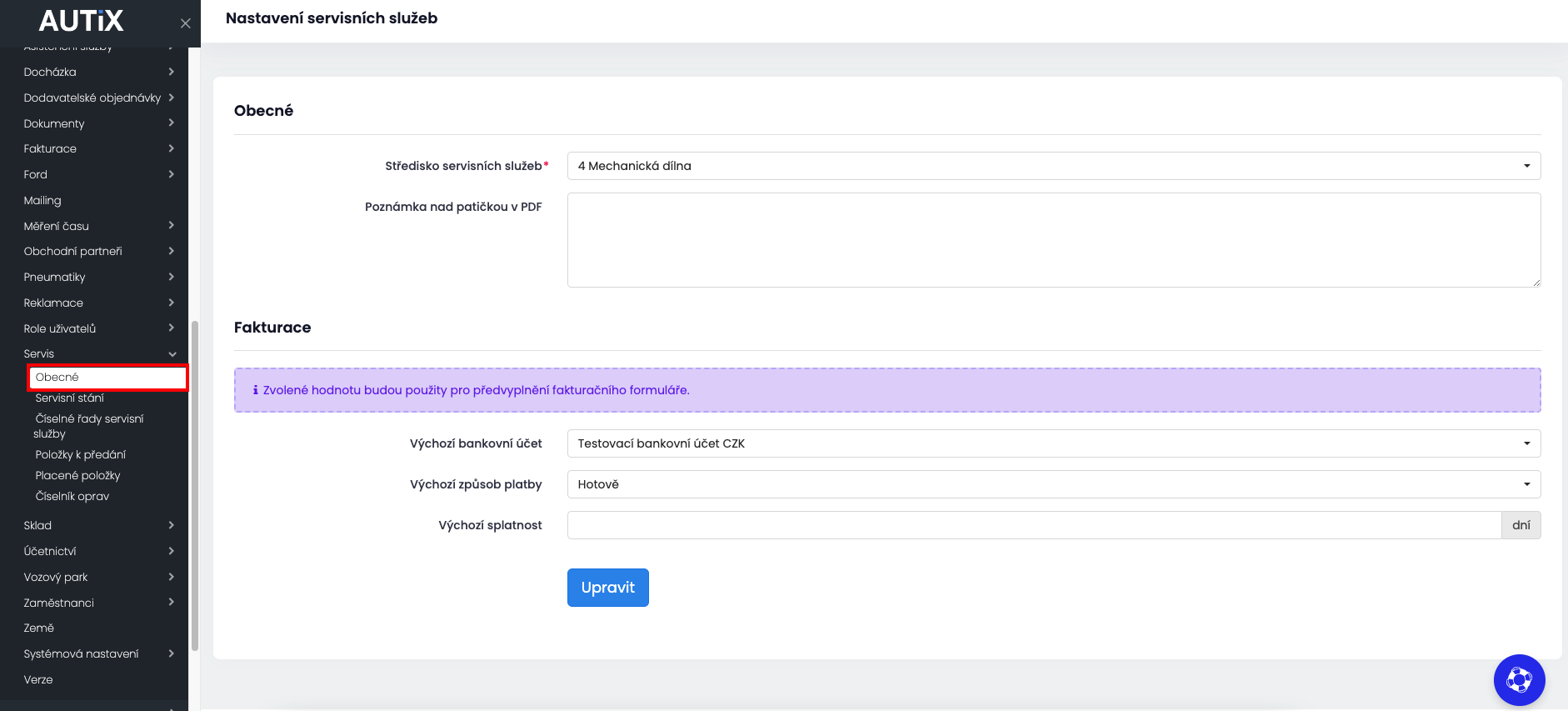Image resolution: width=1568 pixels, height=711 pixels.
Task: Open the Verze menu item
Action: tap(38, 680)
